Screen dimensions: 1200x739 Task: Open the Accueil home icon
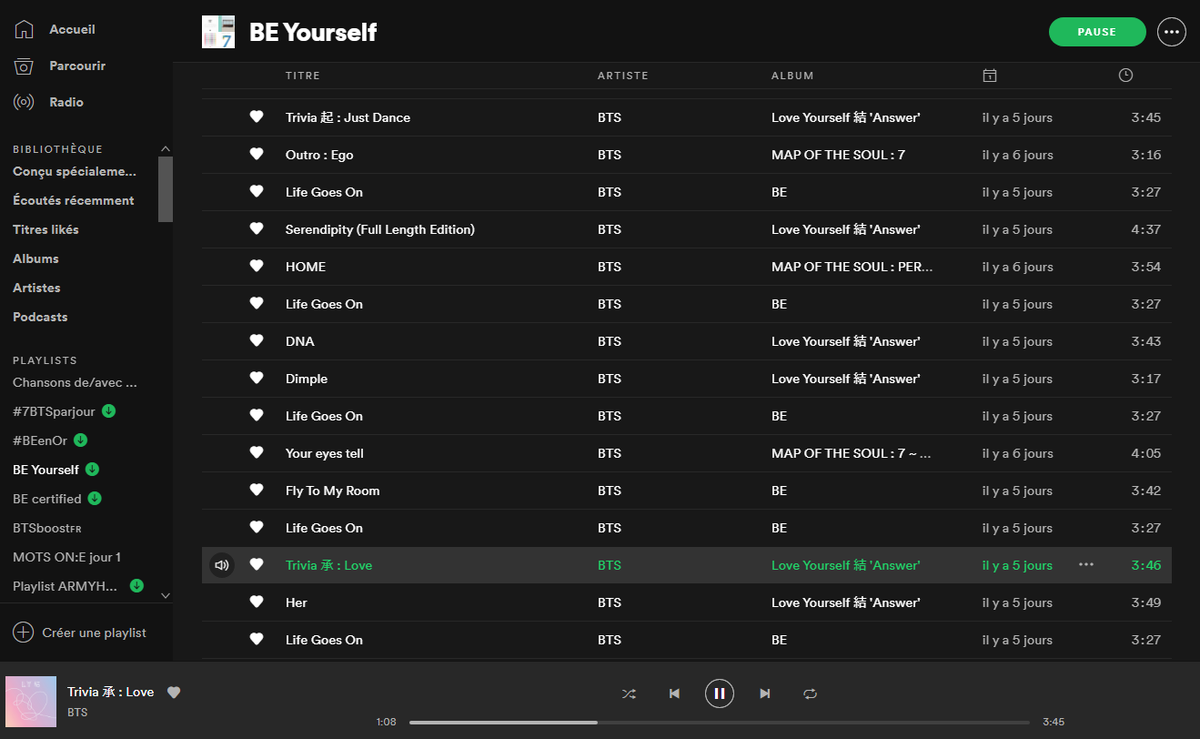tap(23, 30)
